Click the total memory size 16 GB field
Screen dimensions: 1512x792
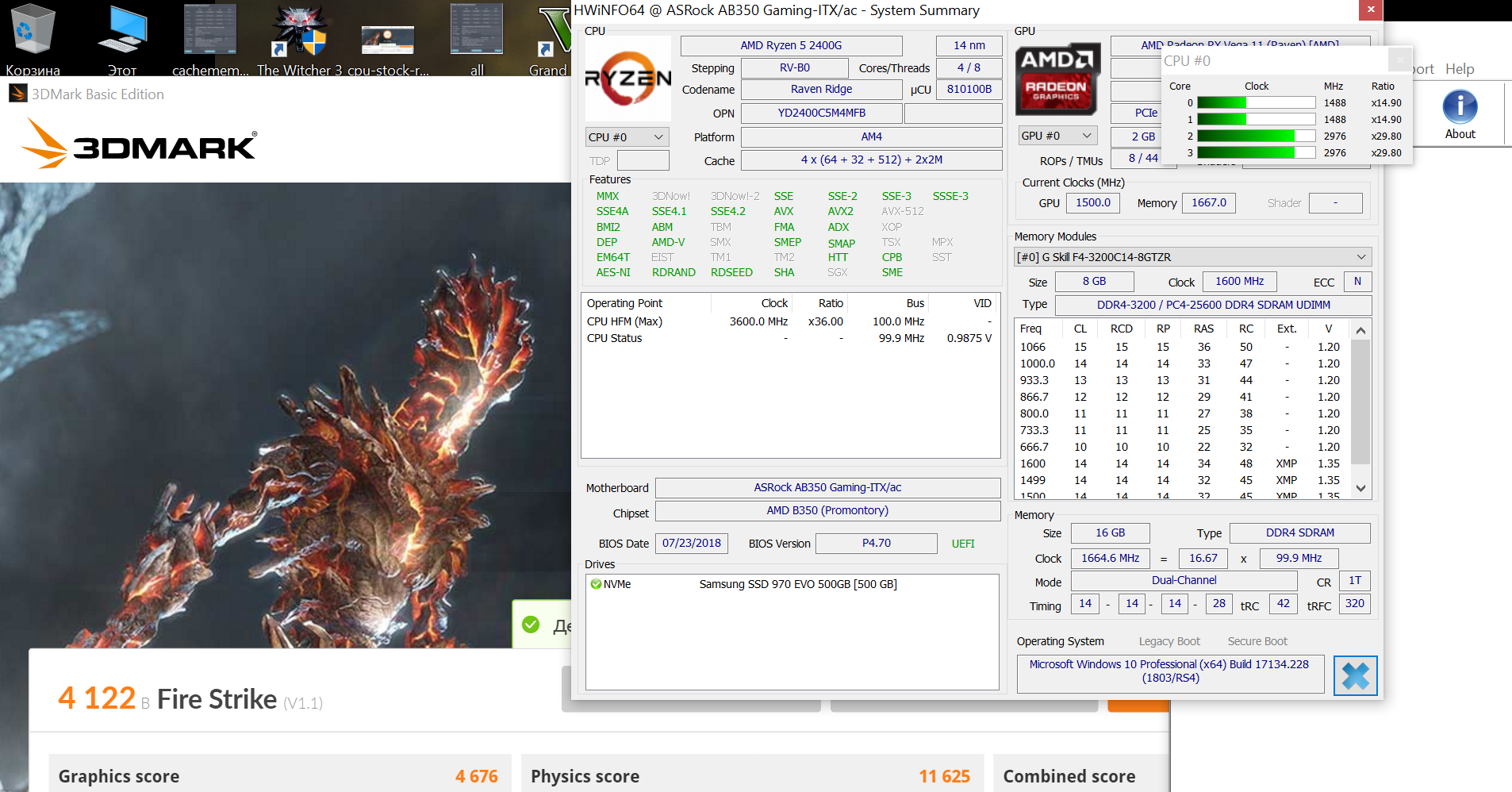pyautogui.click(x=1110, y=532)
